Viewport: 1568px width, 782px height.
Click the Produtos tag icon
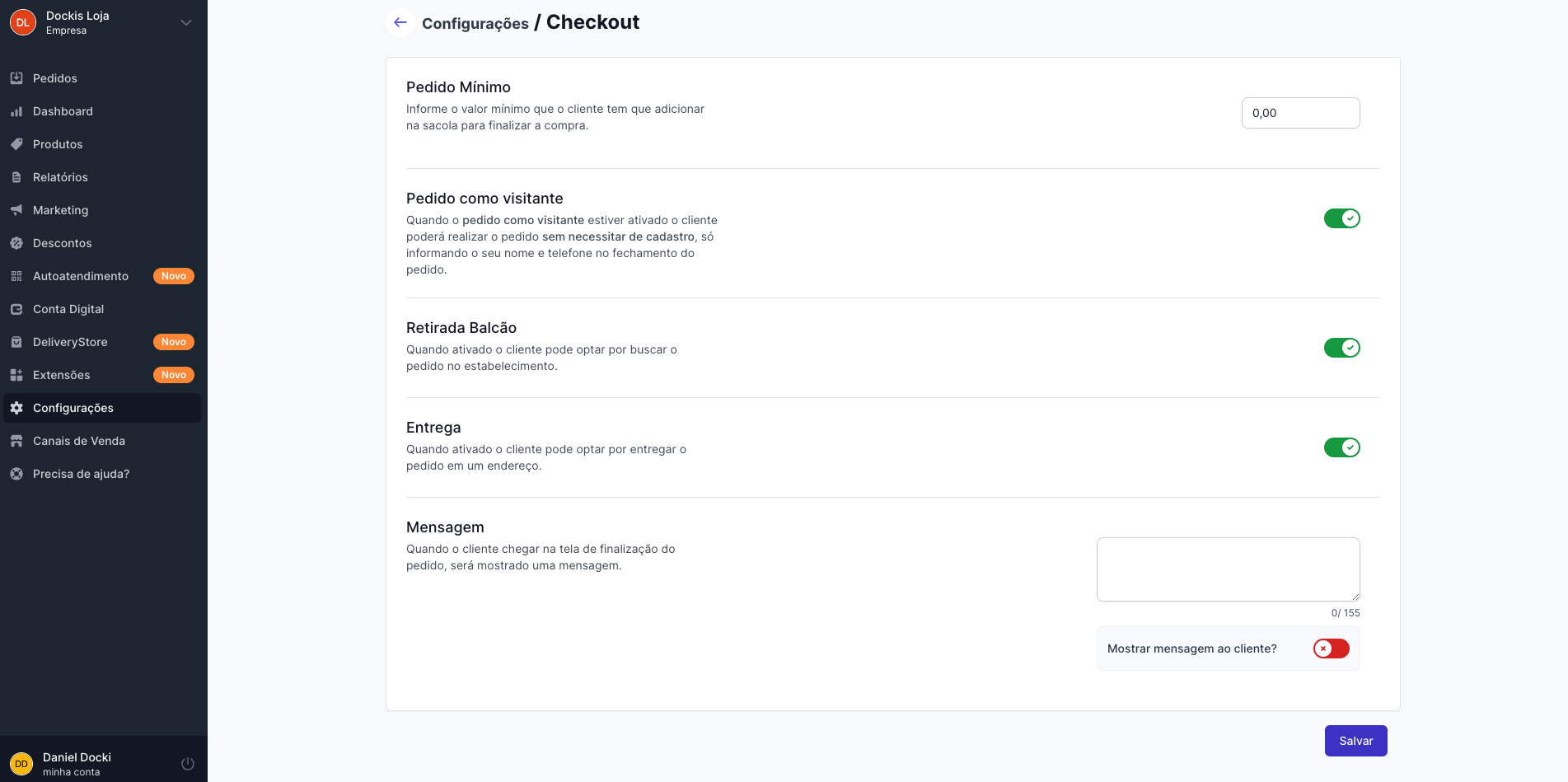pyautogui.click(x=16, y=144)
